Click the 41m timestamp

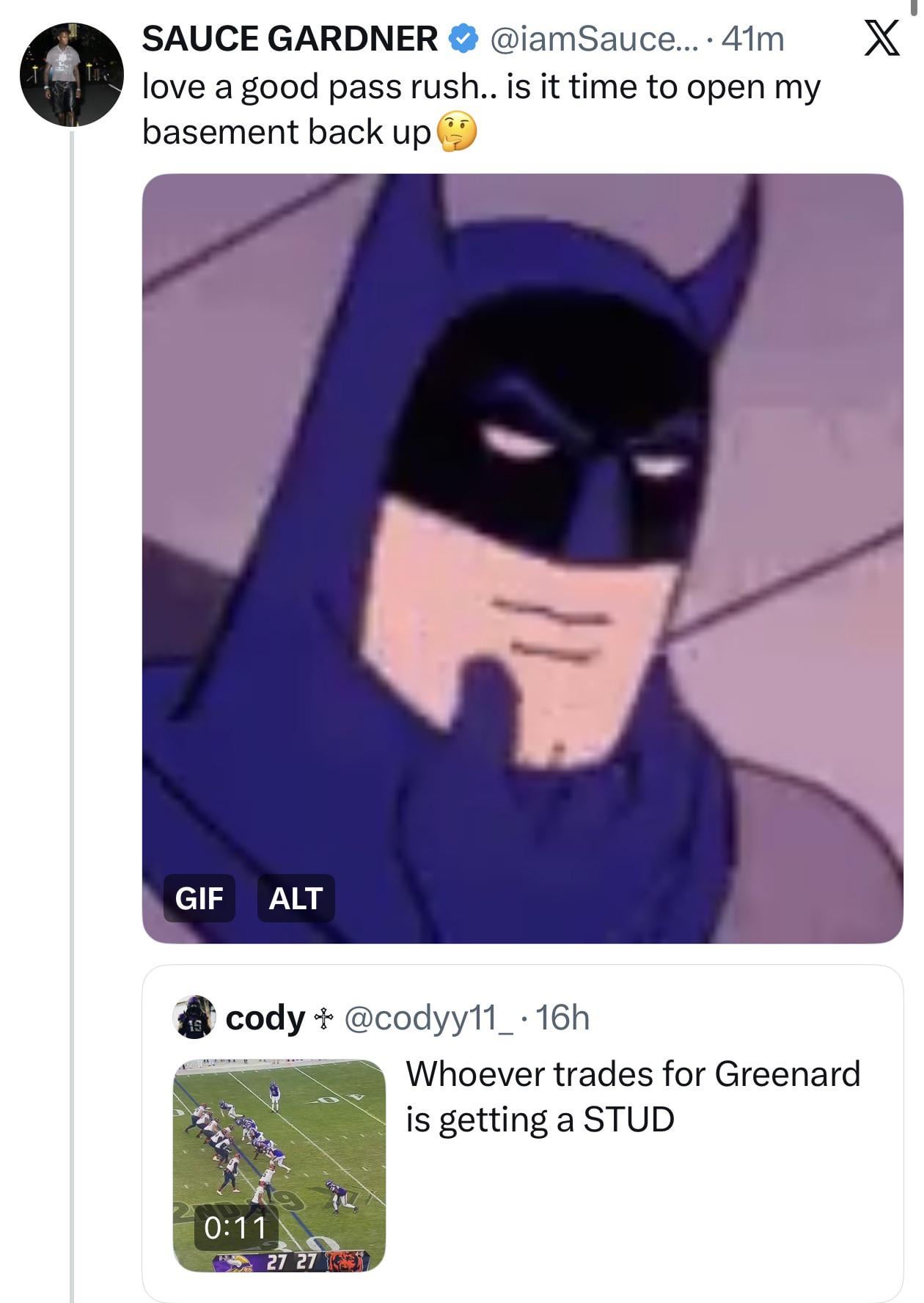tap(752, 39)
